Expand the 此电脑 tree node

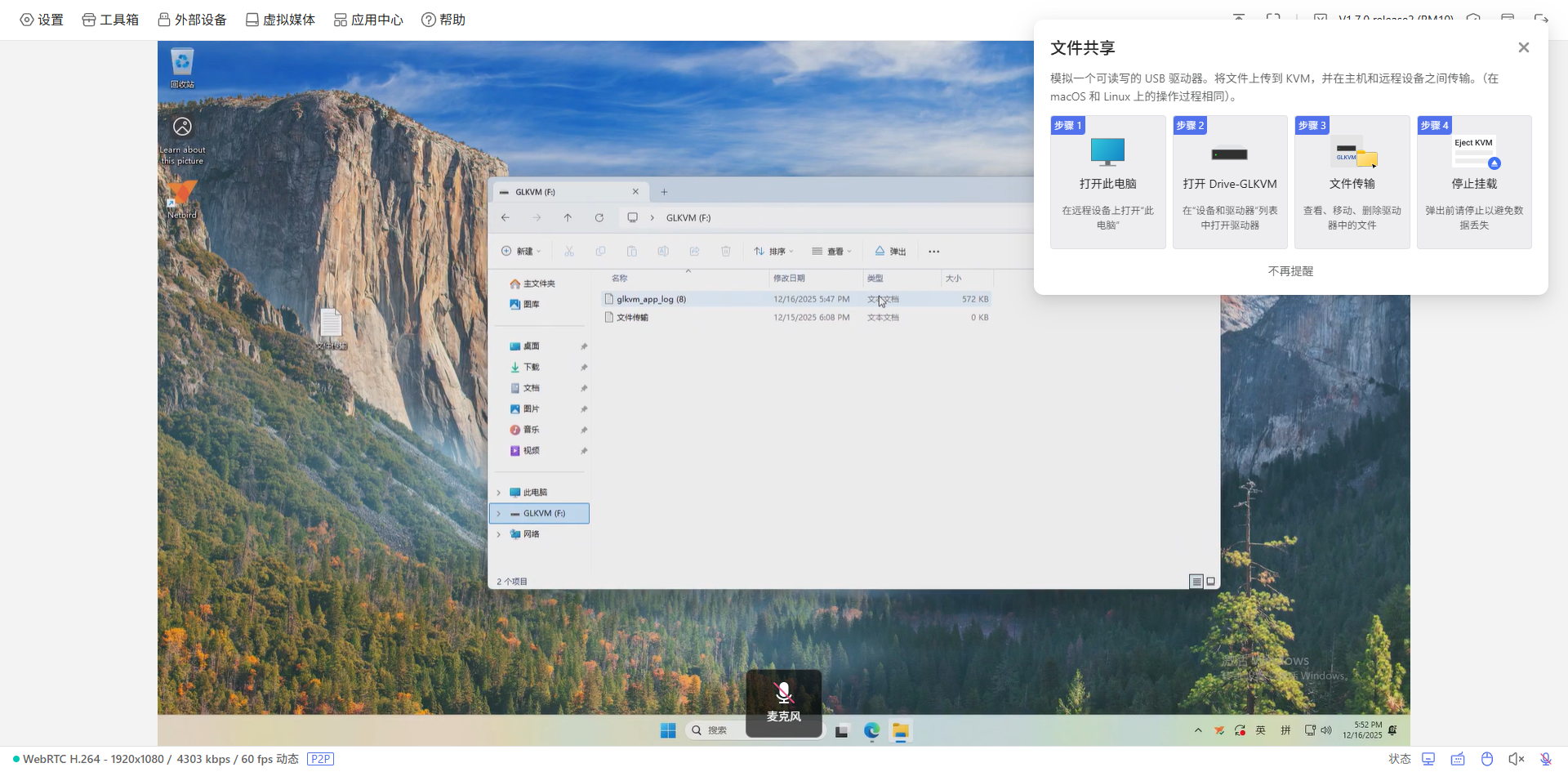click(x=499, y=493)
